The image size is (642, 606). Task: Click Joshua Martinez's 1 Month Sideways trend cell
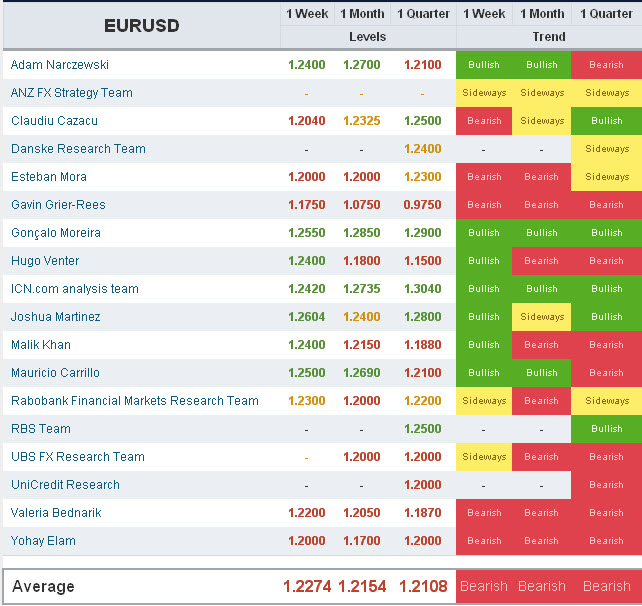pyautogui.click(x=541, y=317)
